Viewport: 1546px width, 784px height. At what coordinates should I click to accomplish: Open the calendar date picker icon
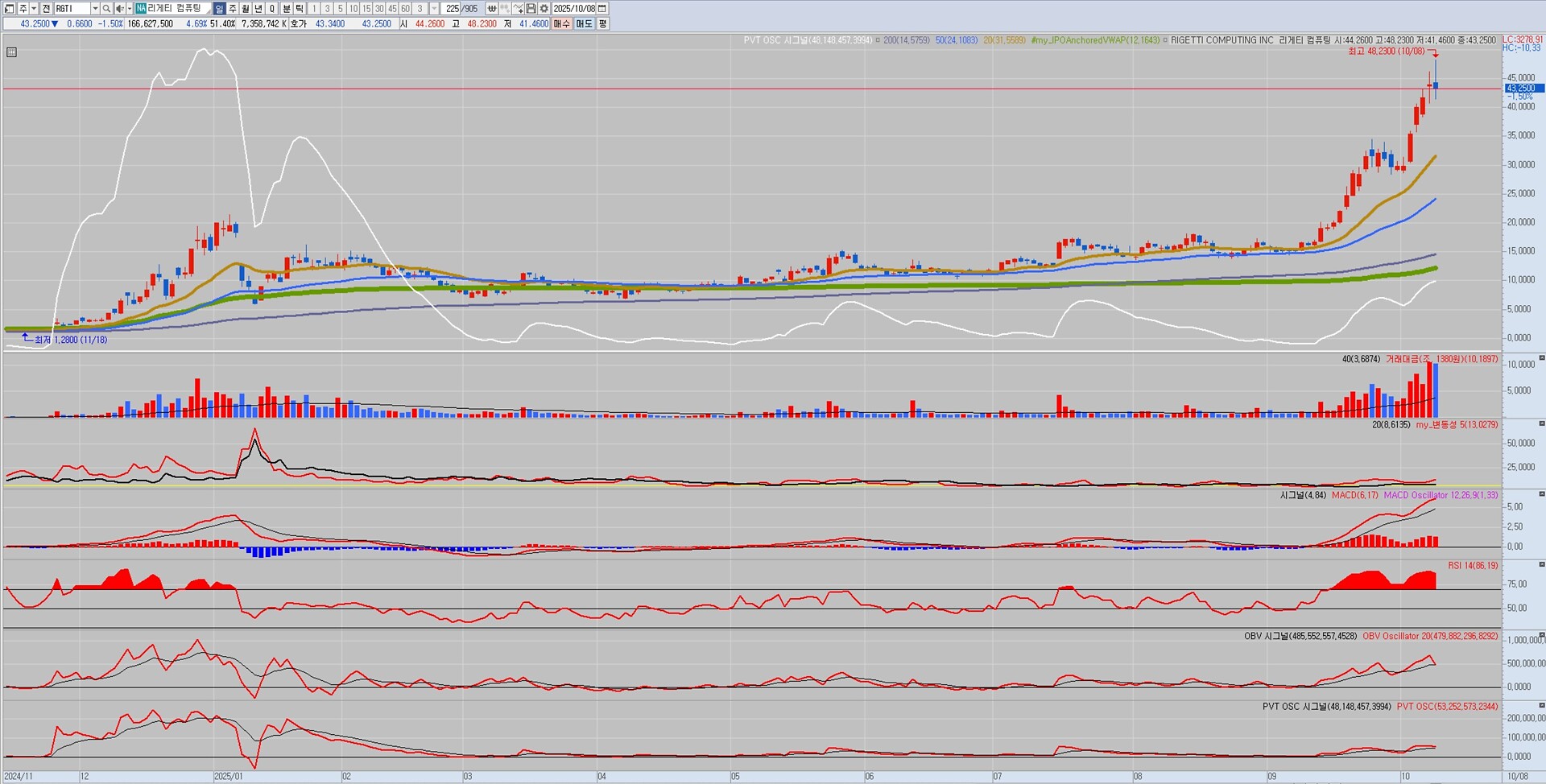602,9
